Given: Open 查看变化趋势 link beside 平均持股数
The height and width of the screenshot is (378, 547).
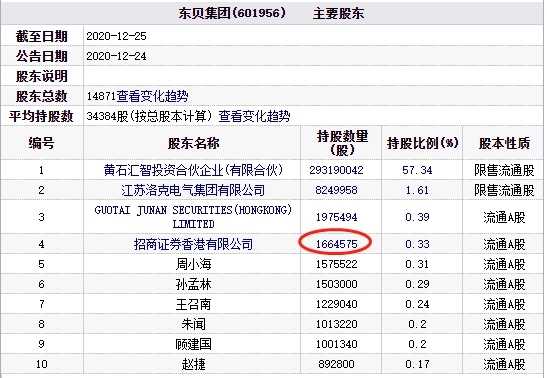Looking at the screenshot, I should tap(254, 116).
